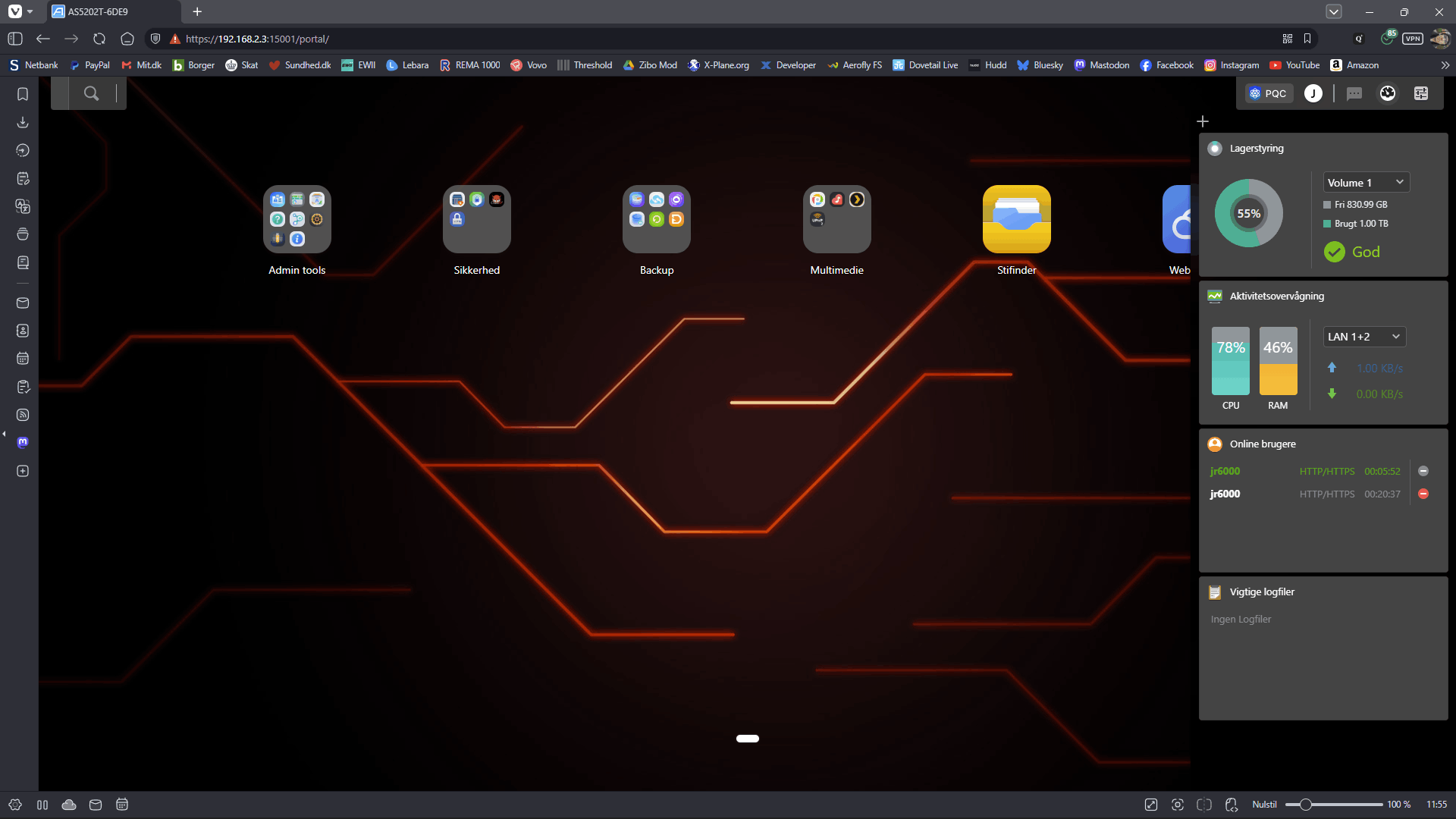
Task: Open the Multimedie app folder
Action: [836, 220]
